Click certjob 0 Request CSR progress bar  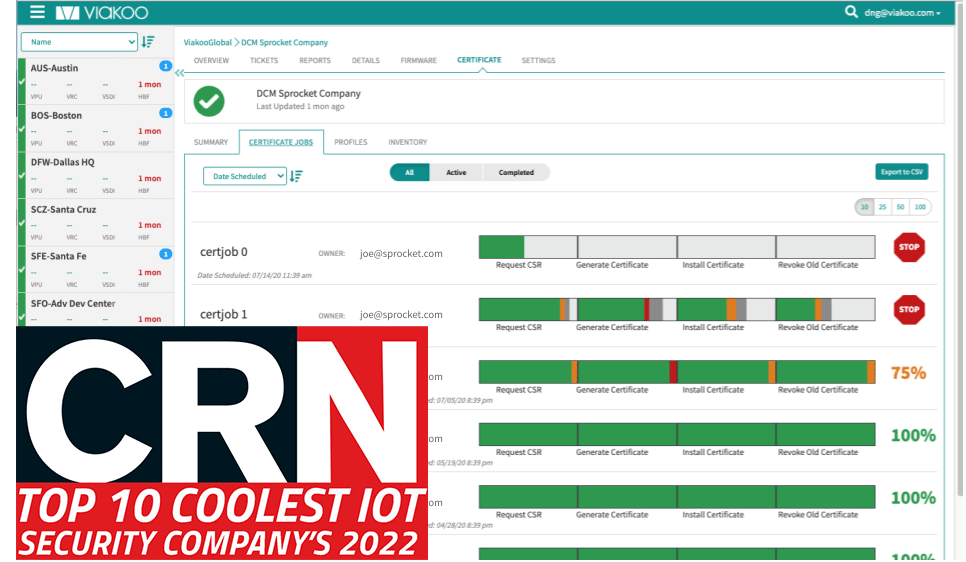(528, 246)
